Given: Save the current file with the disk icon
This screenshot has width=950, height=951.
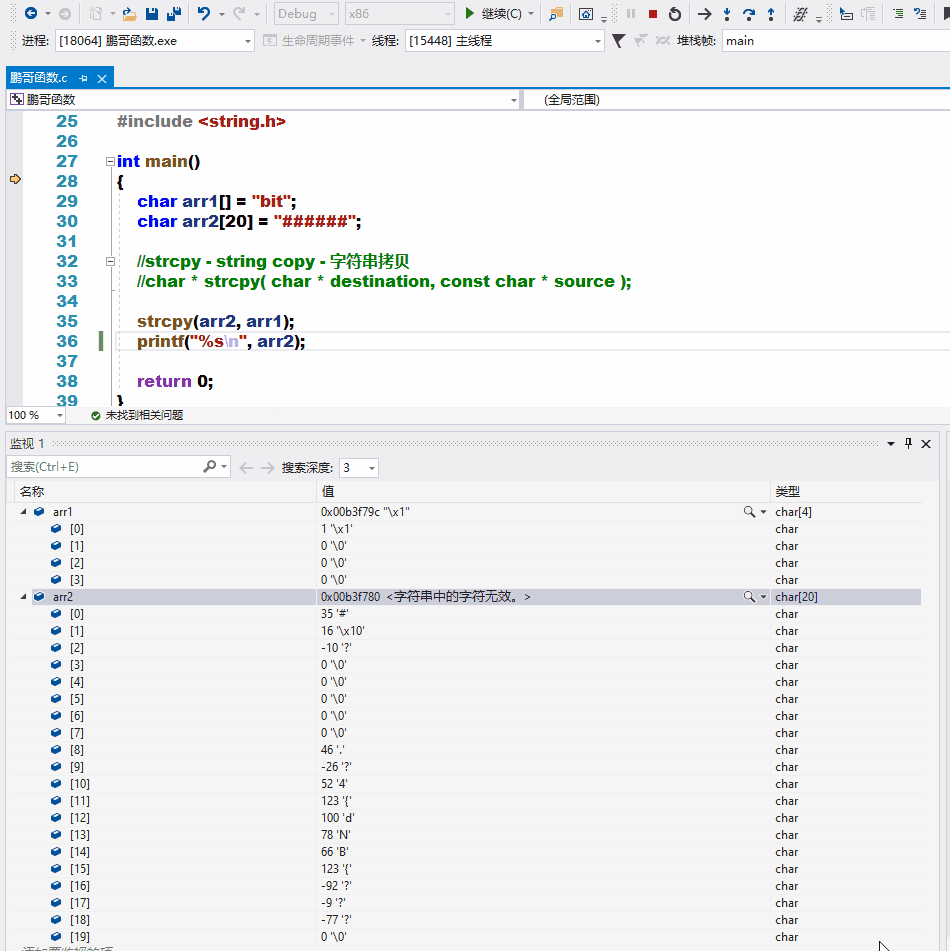Looking at the screenshot, I should click(x=152, y=13).
